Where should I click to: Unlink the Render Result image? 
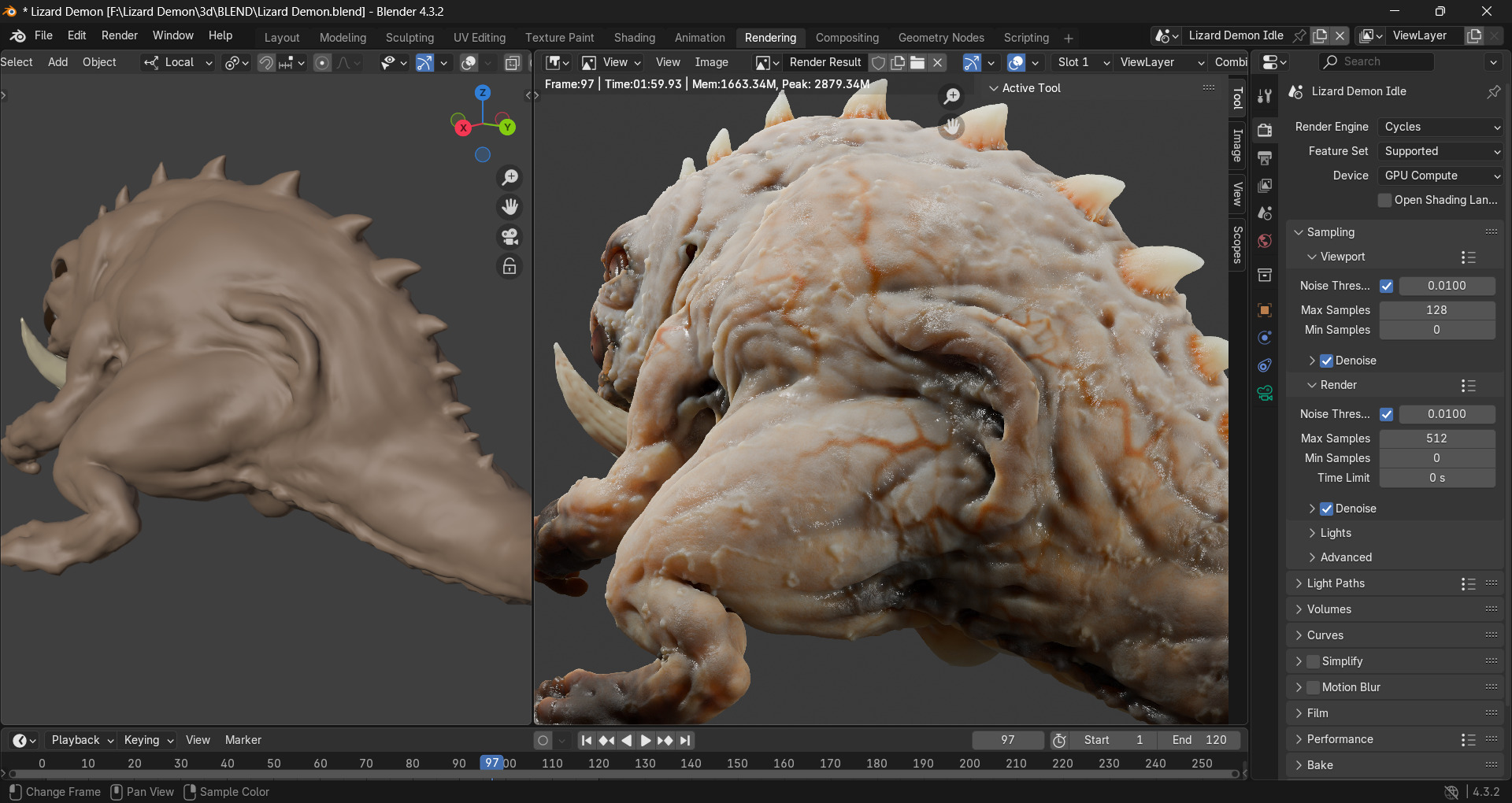tap(937, 62)
